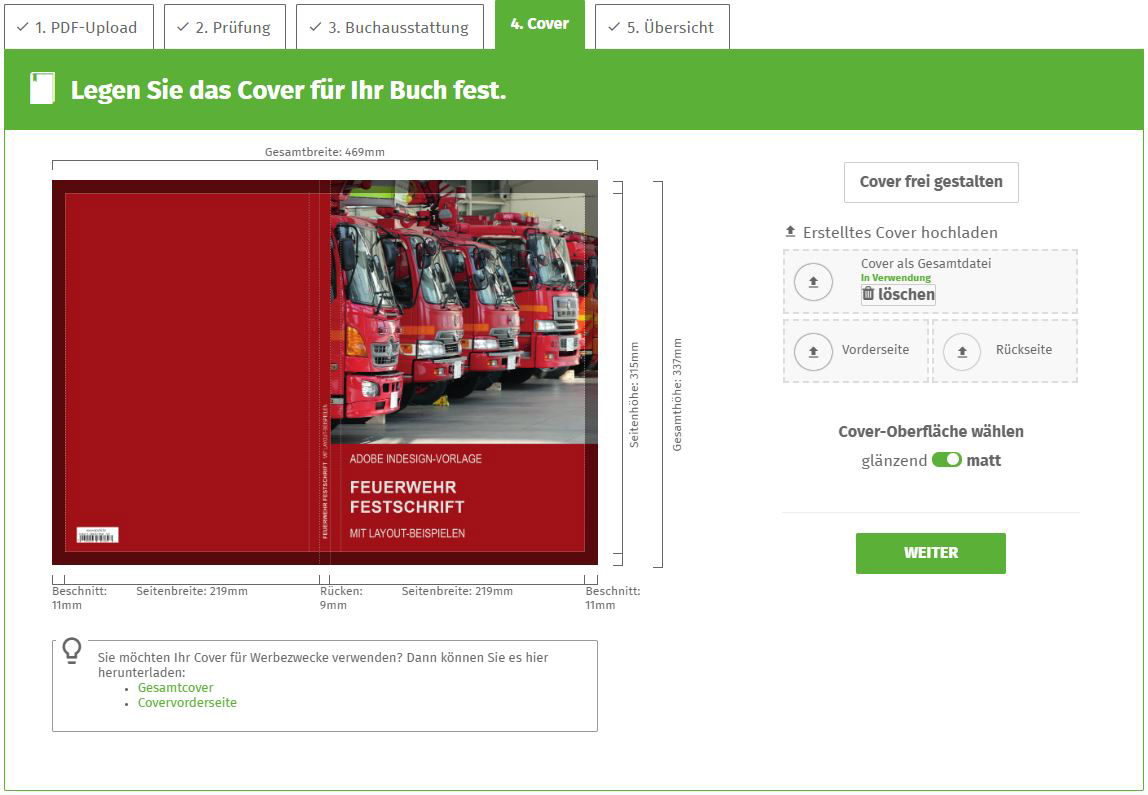Go back to the 1. PDF-Upload tab
The image size is (1148, 795).
coord(78,27)
